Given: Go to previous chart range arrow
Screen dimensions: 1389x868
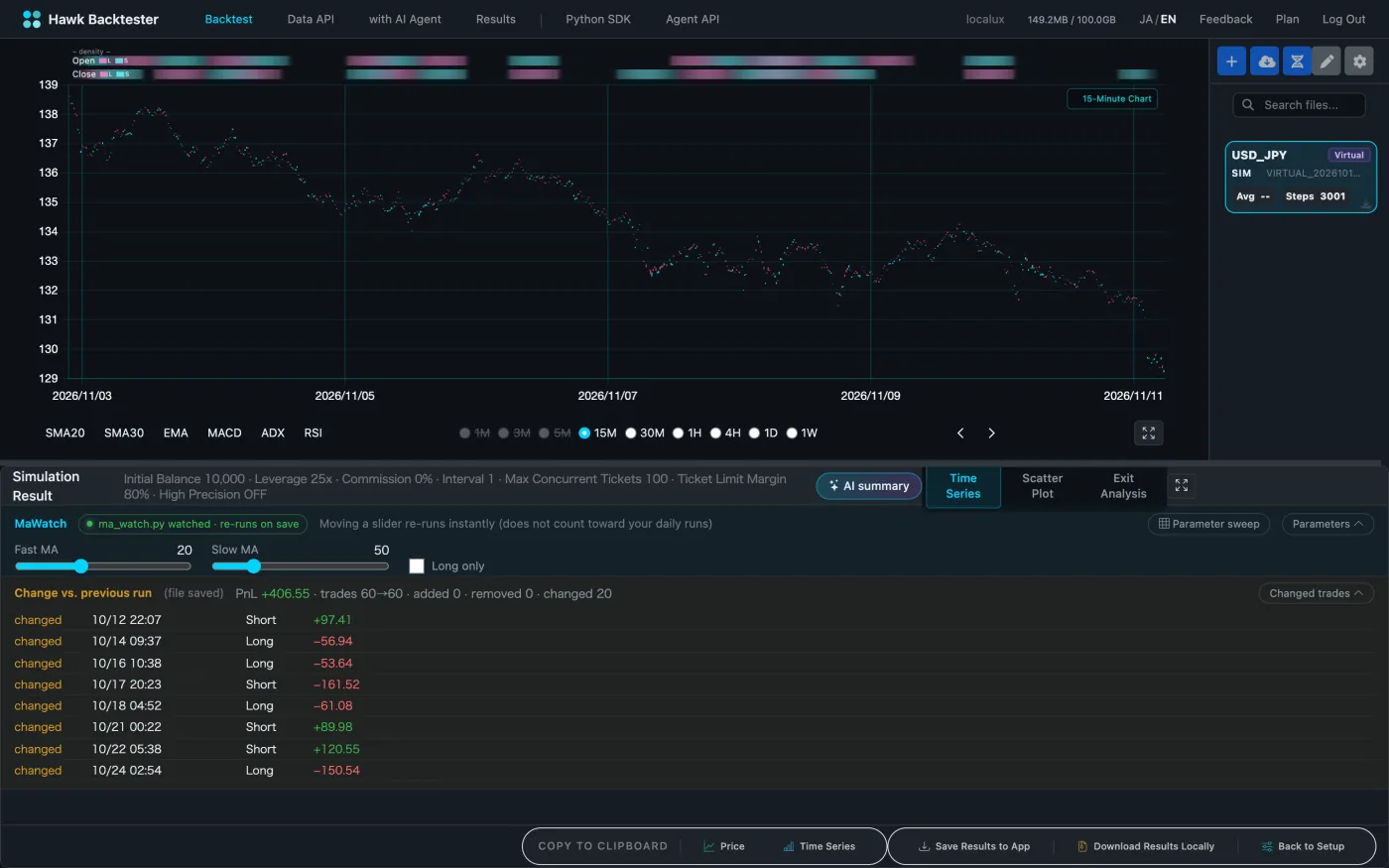Looking at the screenshot, I should click(x=960, y=434).
